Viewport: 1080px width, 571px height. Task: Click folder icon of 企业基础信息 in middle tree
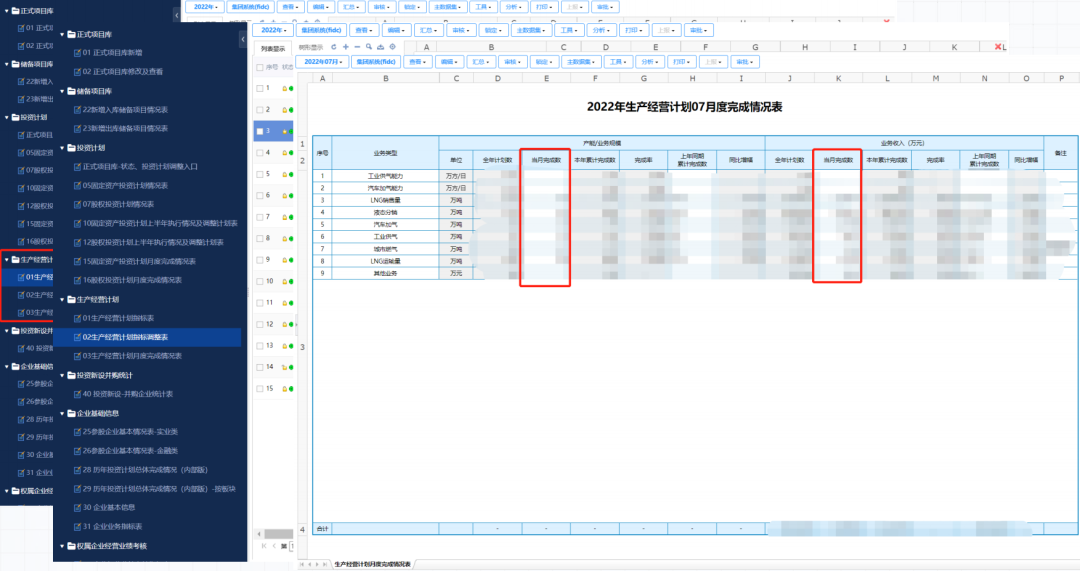click(x=72, y=413)
